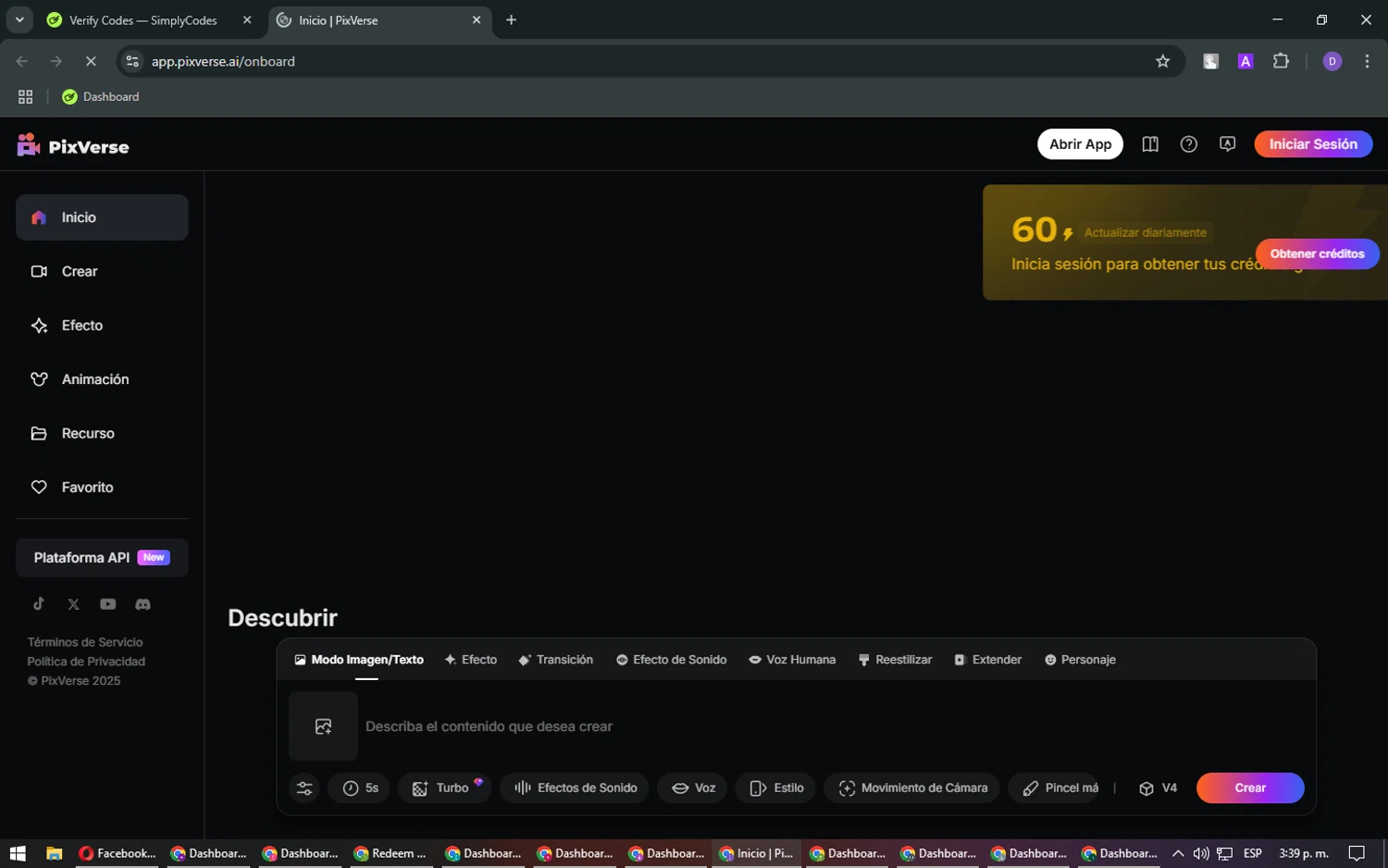The image size is (1388, 868).
Task: Switch to the Personaje tab
Action: tap(1080, 660)
